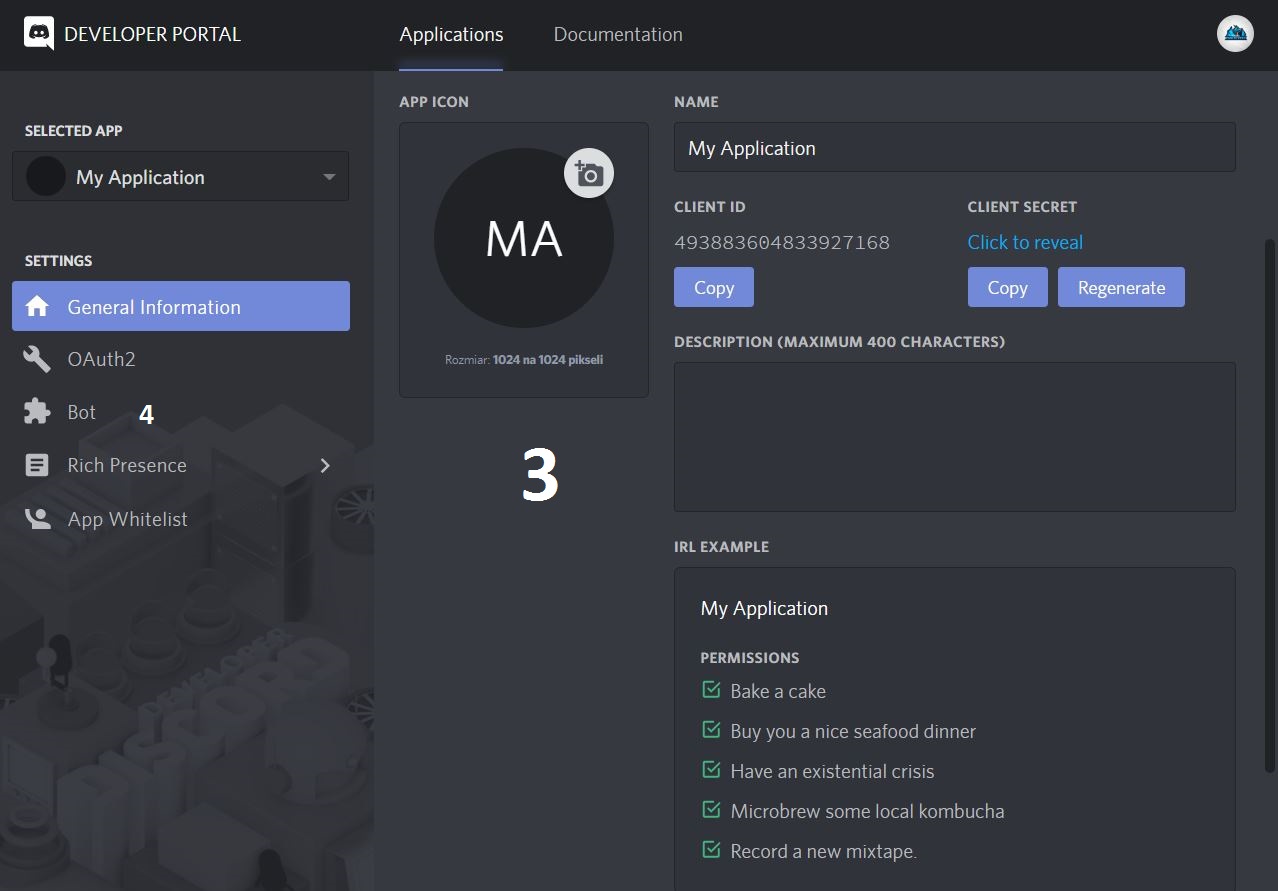Screen dimensions: 1278x891
Task: Click the application Name input field
Action: point(955,147)
